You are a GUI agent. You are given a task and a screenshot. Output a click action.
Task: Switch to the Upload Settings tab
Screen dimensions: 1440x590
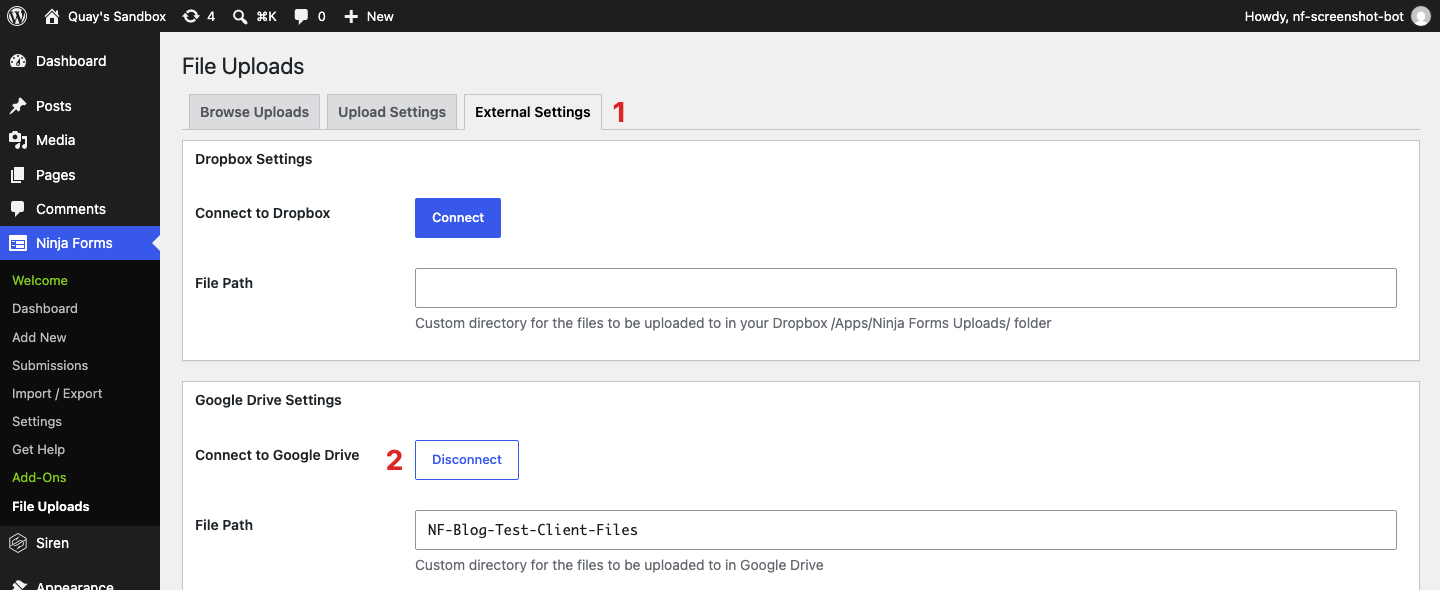392,112
